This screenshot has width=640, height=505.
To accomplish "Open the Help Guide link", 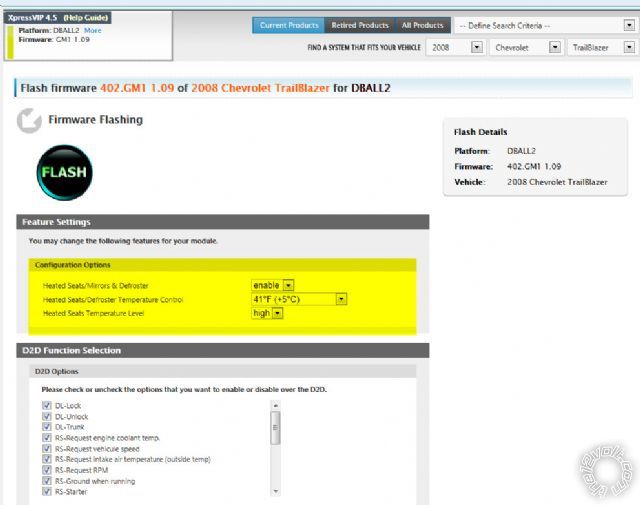I will [86, 18].
